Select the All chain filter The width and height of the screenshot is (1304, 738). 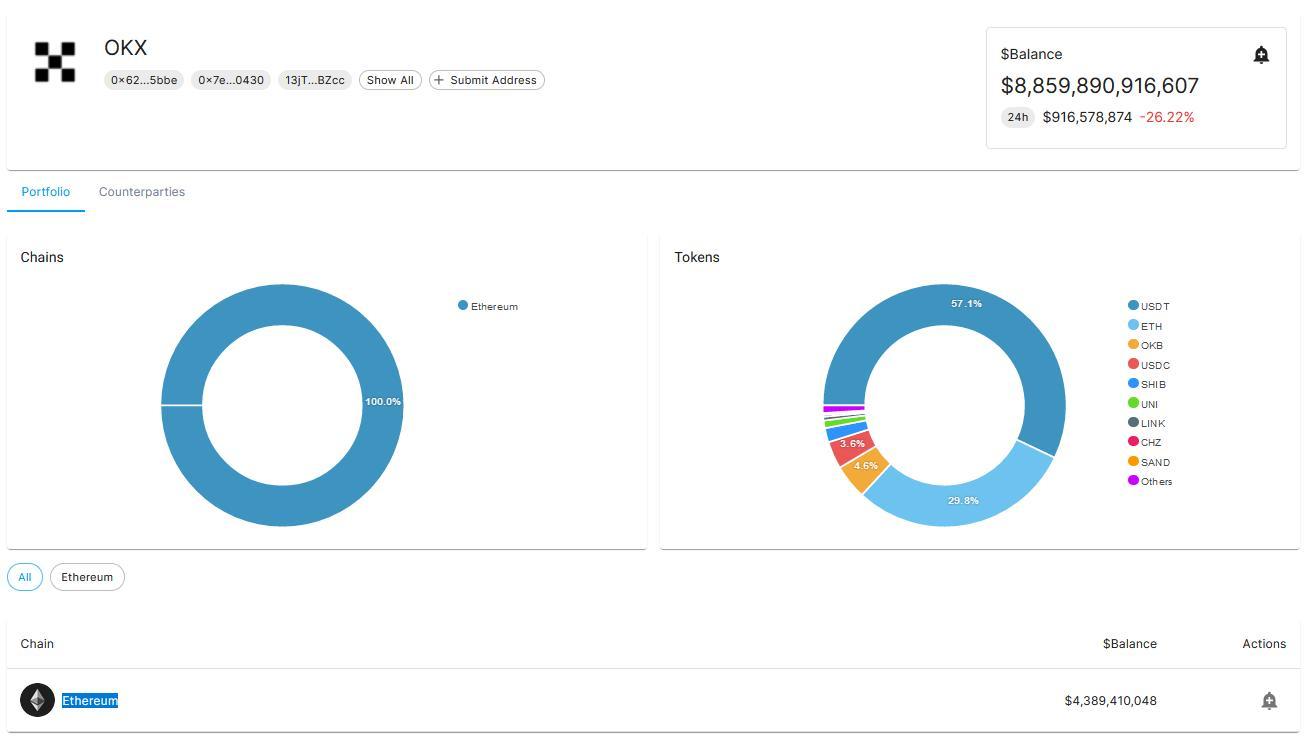[x=25, y=577]
